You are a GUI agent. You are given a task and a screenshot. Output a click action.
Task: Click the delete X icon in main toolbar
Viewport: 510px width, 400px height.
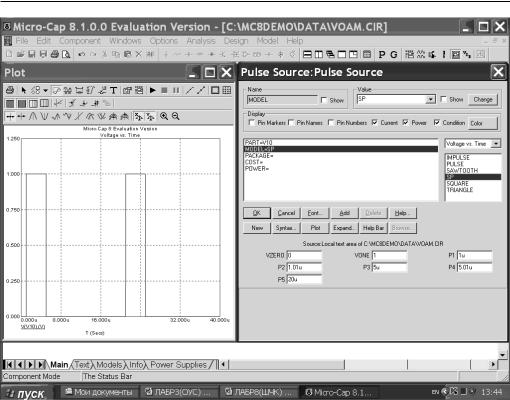139,54
